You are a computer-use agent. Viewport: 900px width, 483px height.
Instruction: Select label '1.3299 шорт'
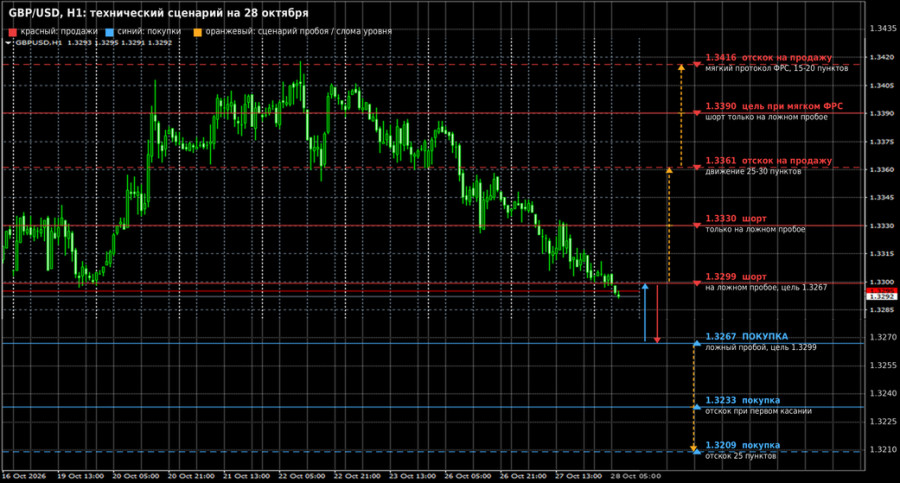pos(736,277)
